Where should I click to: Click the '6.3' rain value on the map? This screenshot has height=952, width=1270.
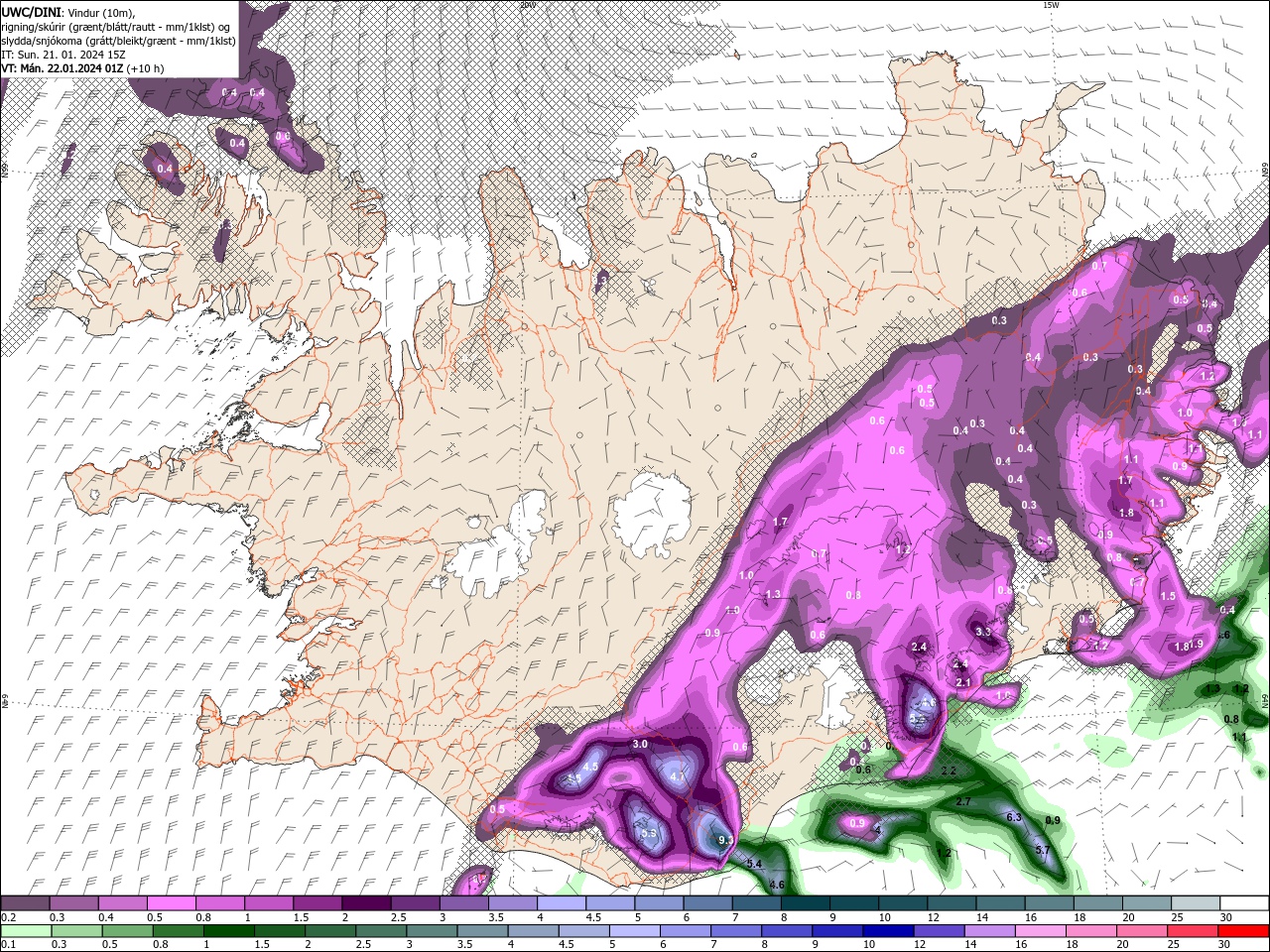(1014, 817)
